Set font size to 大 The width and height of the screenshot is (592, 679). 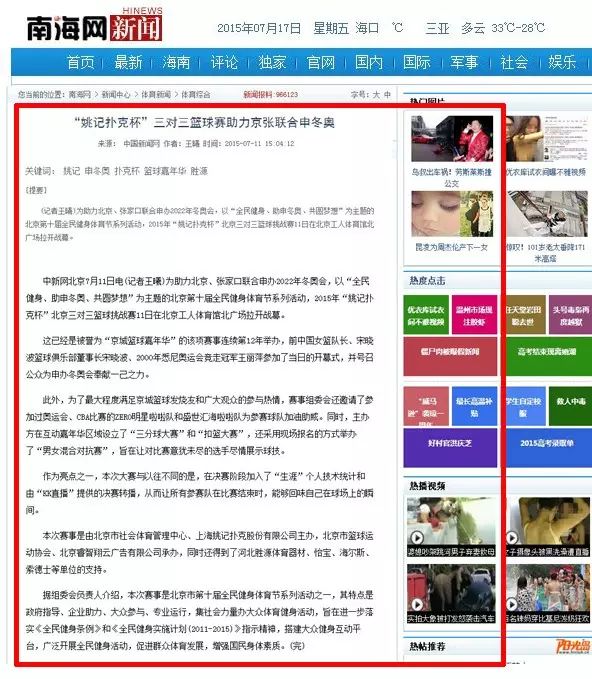(376, 94)
